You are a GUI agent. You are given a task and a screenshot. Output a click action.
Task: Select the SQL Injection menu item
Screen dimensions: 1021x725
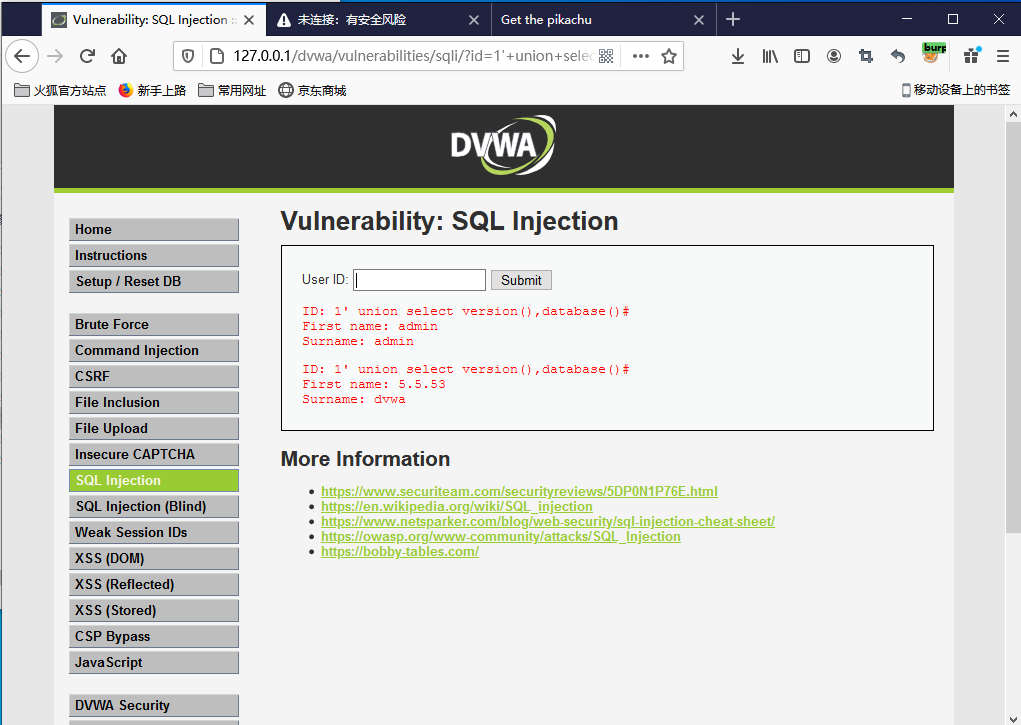tap(154, 481)
